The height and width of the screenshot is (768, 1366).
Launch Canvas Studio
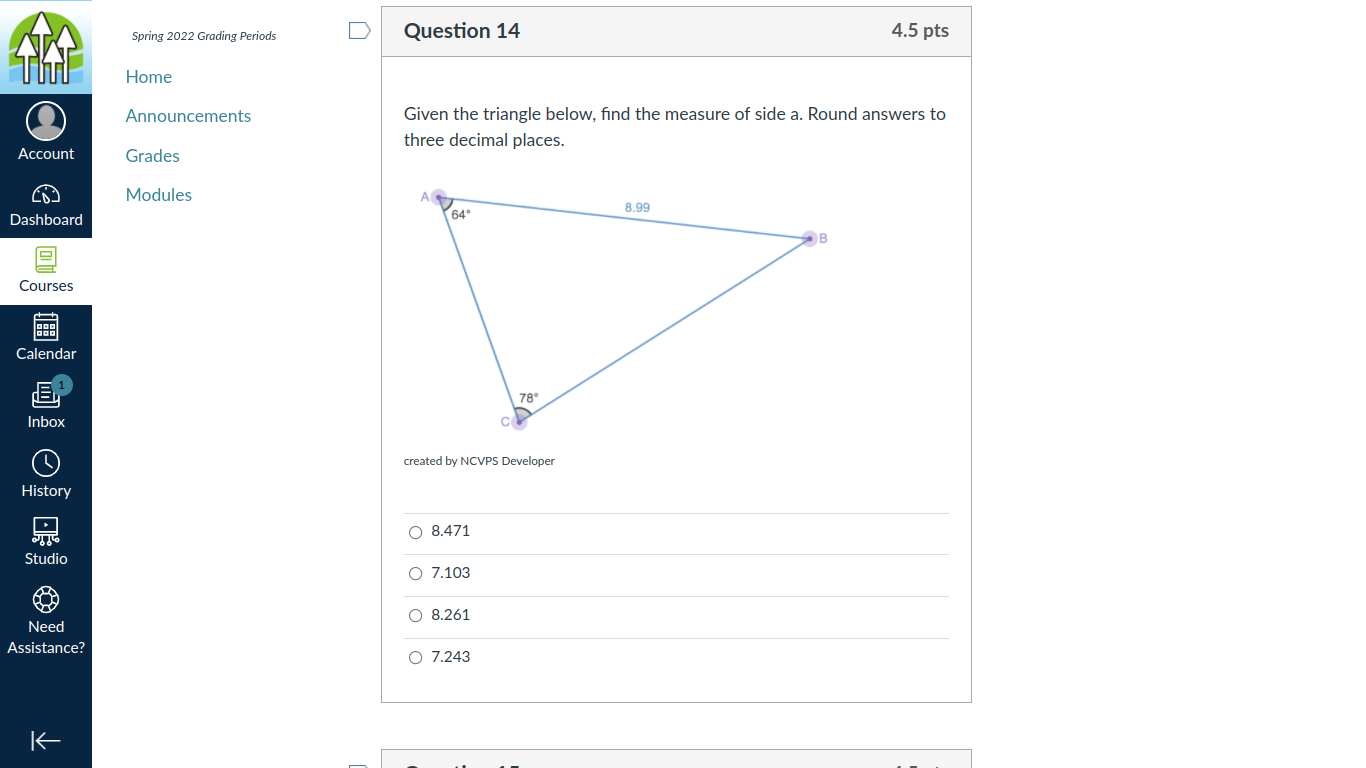46,540
